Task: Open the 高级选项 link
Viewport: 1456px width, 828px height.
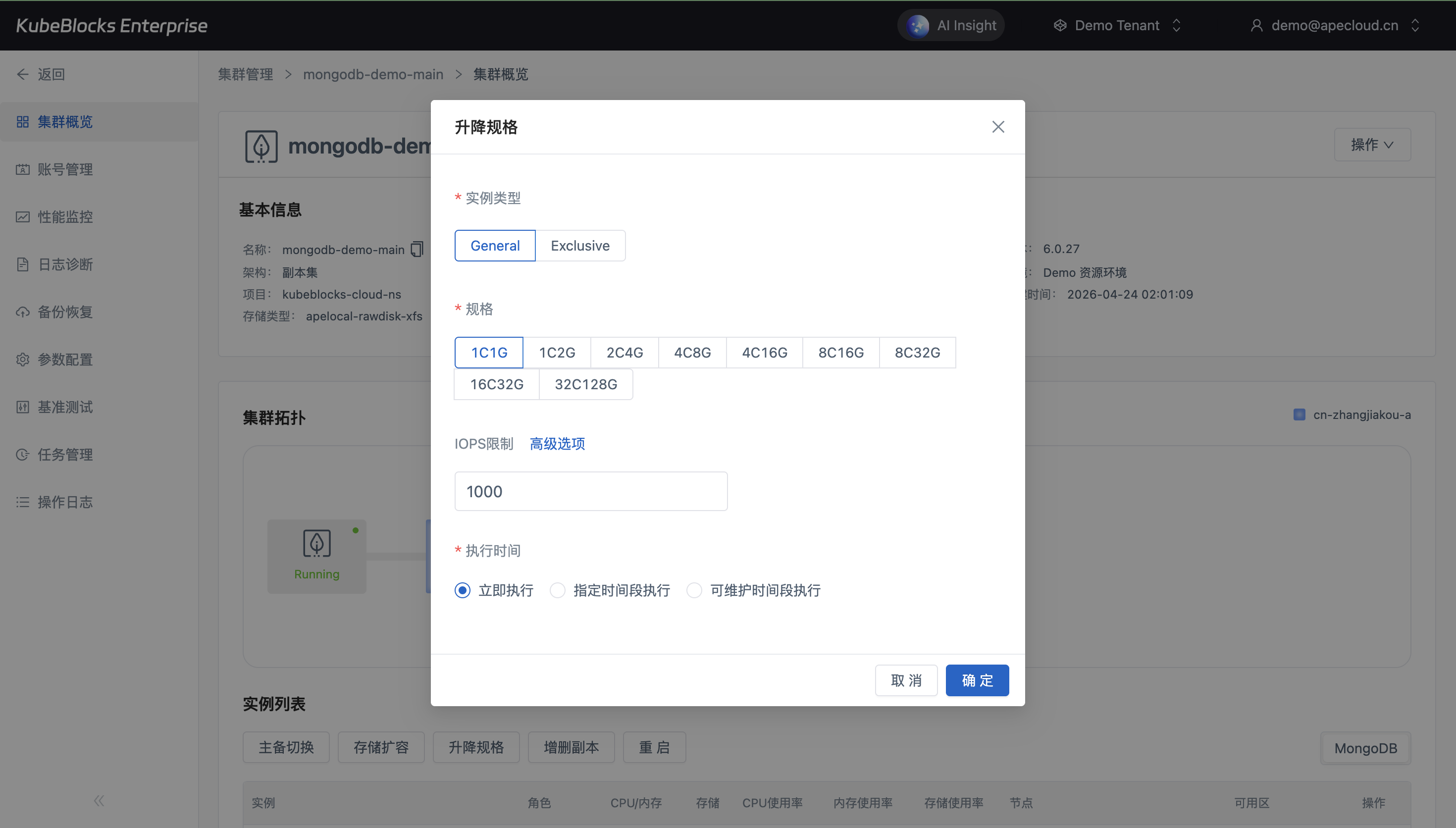Action: coord(557,444)
